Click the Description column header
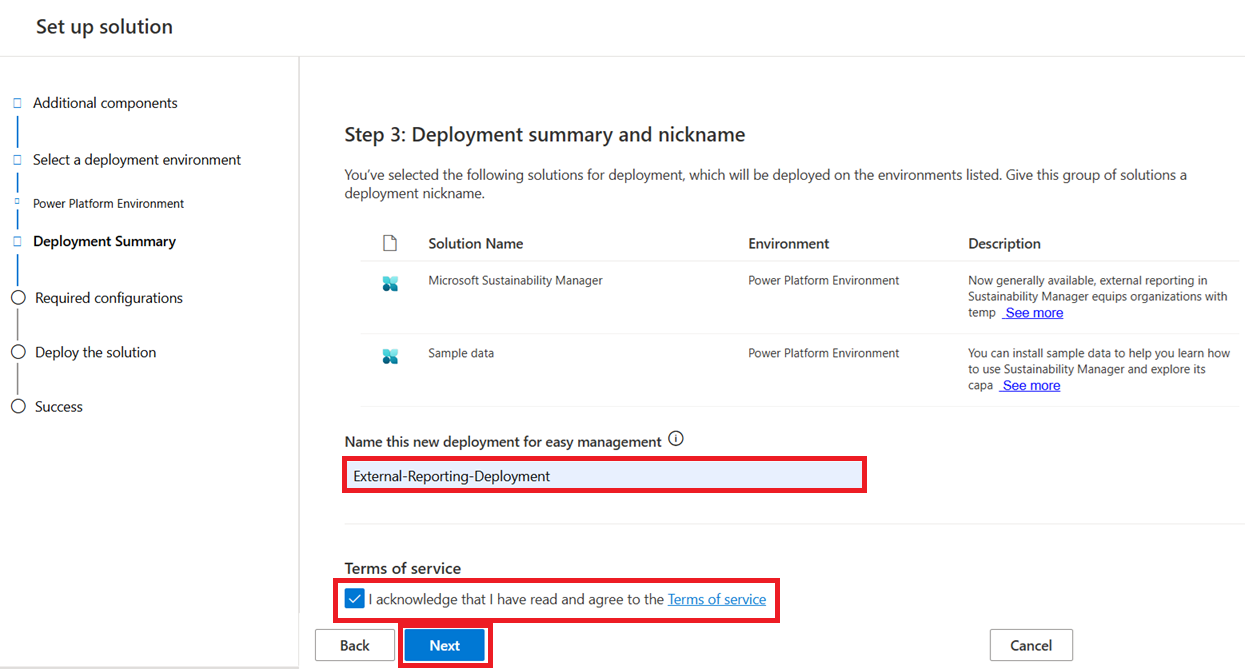 (1004, 244)
